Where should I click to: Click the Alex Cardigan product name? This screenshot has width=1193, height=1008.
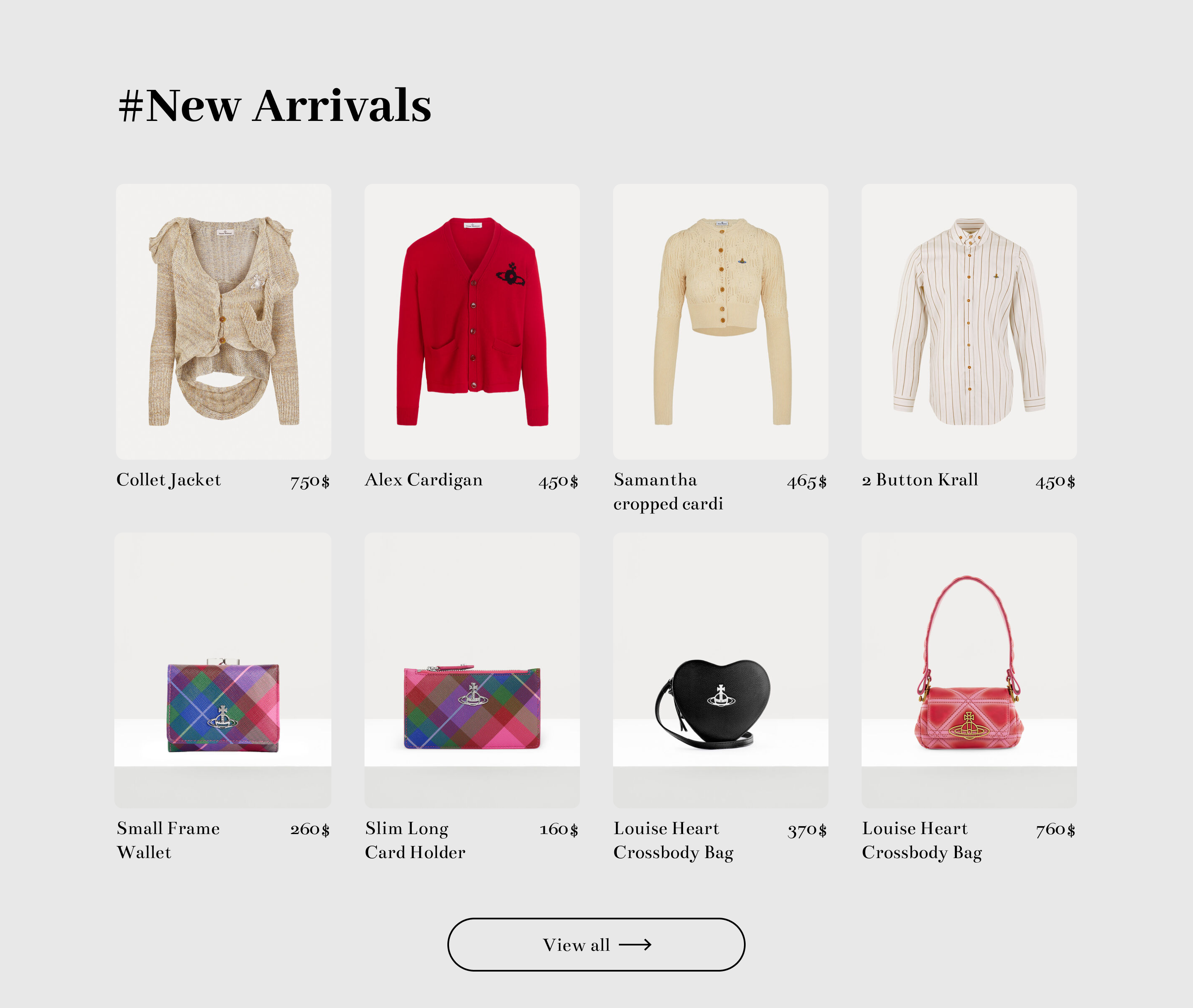(x=424, y=480)
